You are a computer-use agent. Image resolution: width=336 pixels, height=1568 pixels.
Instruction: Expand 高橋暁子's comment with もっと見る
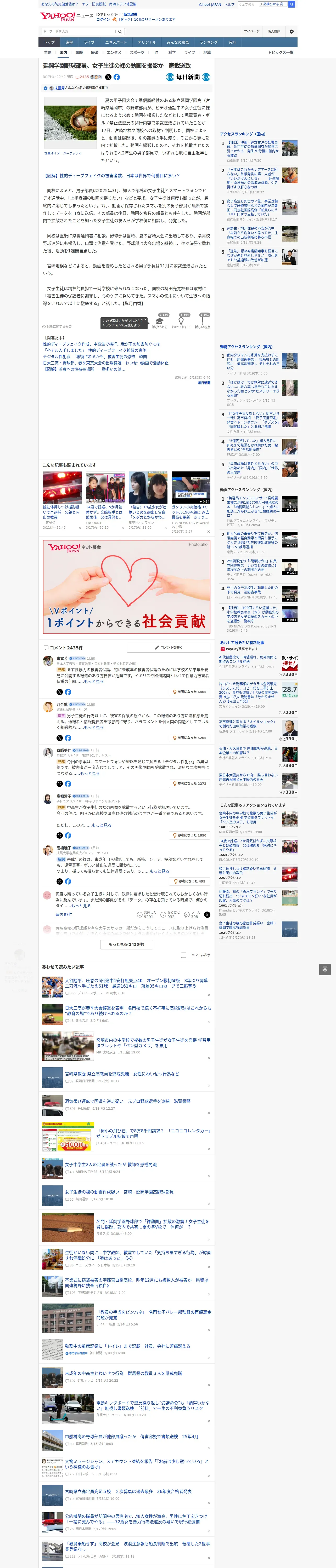pos(160,871)
